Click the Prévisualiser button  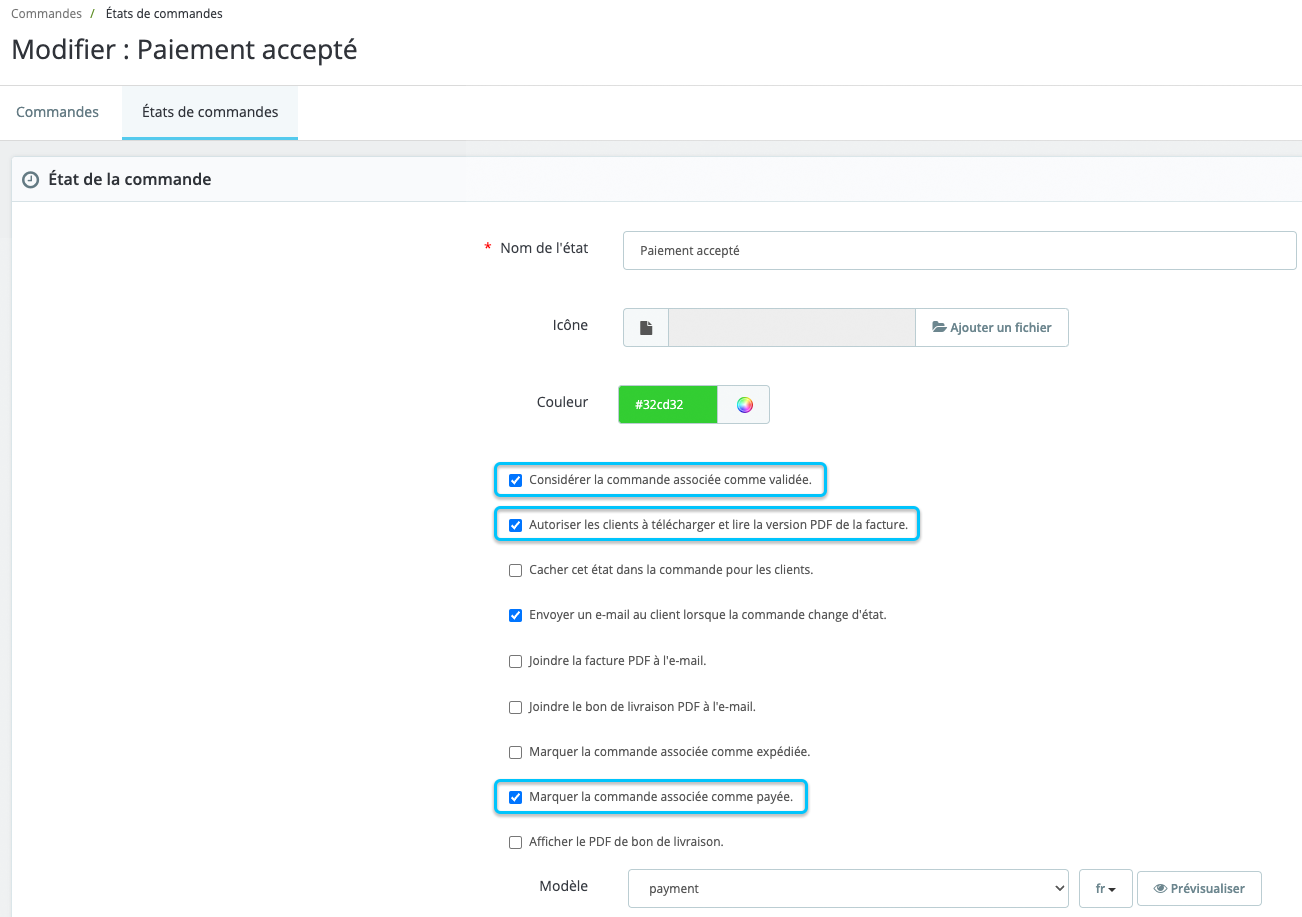pos(1199,888)
